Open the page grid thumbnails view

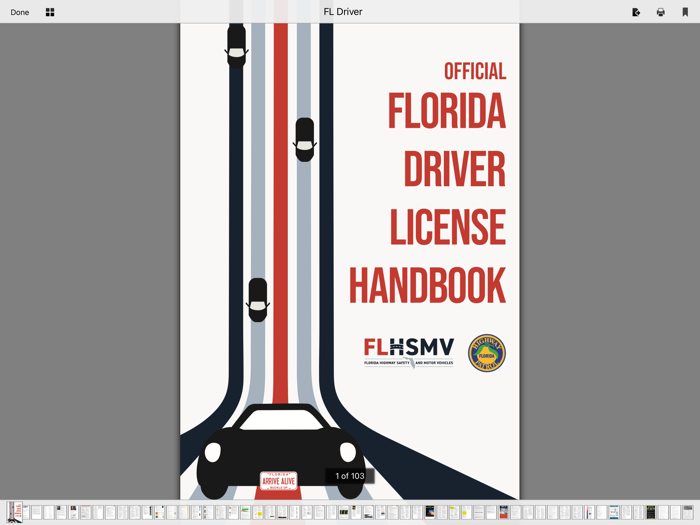(x=50, y=12)
